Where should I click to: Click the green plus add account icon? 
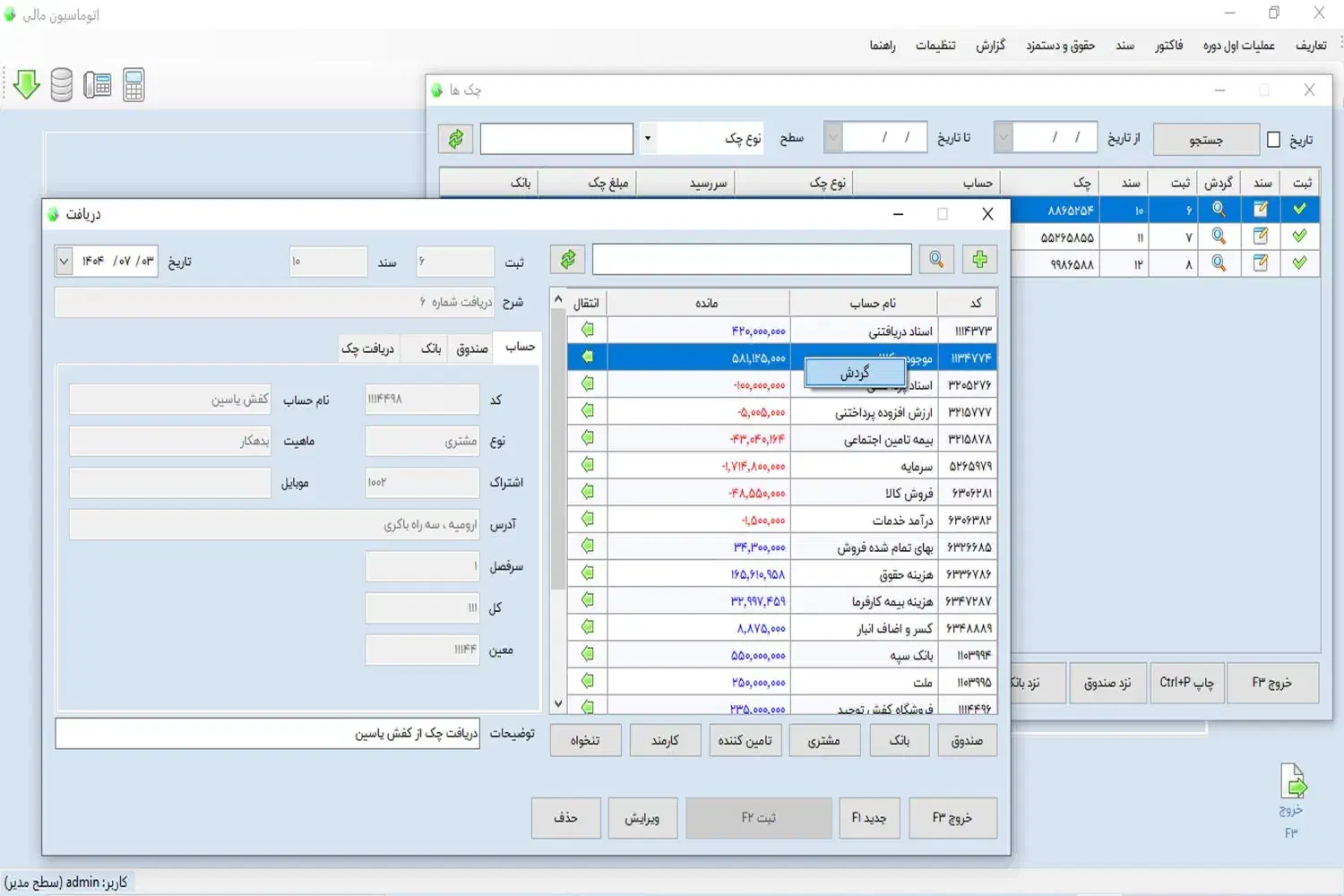(x=979, y=260)
